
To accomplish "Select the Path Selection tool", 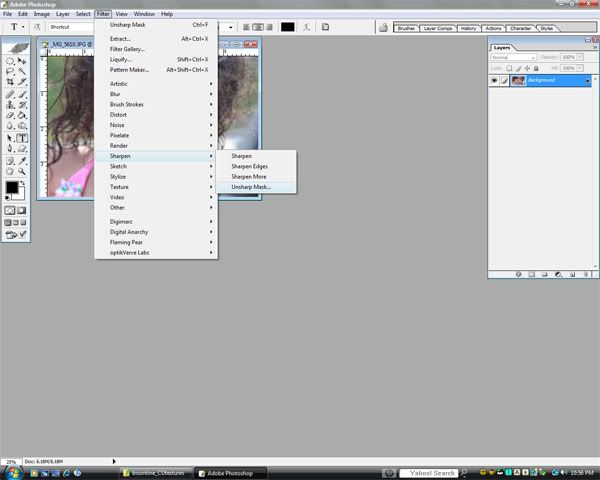I will pyautogui.click(x=10, y=138).
